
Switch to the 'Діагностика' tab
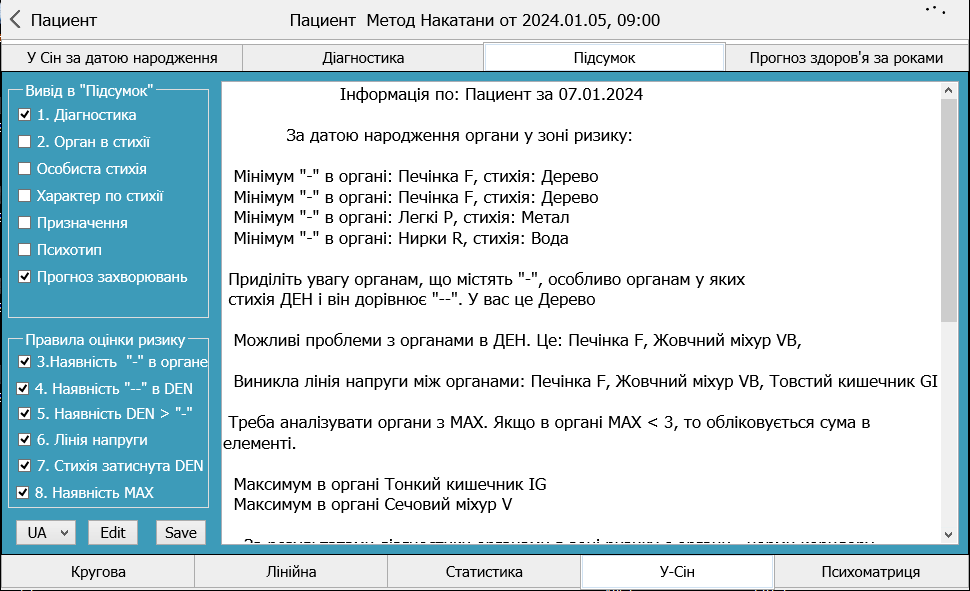tap(363, 58)
